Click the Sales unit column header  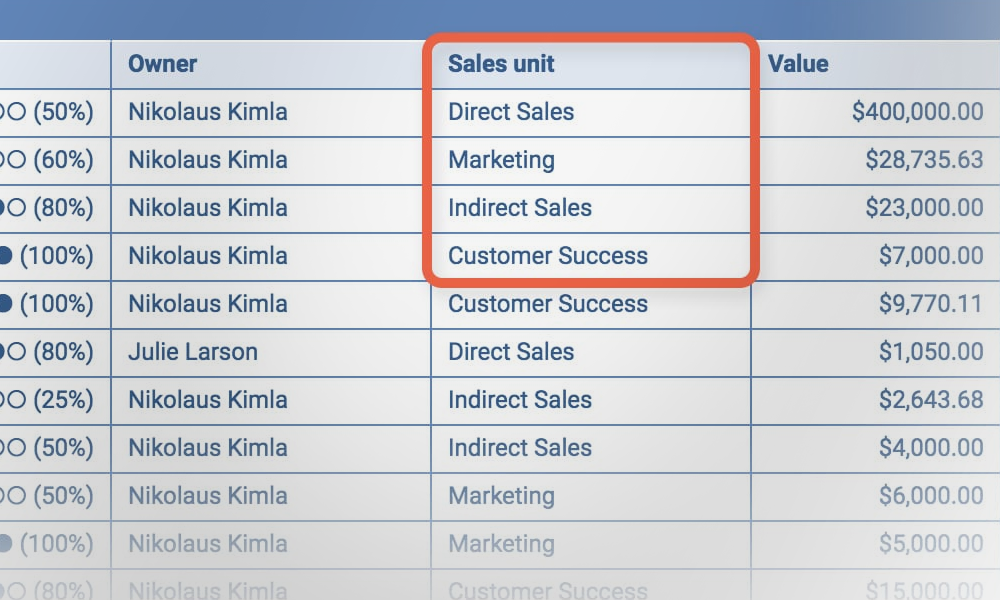pyautogui.click(x=501, y=64)
